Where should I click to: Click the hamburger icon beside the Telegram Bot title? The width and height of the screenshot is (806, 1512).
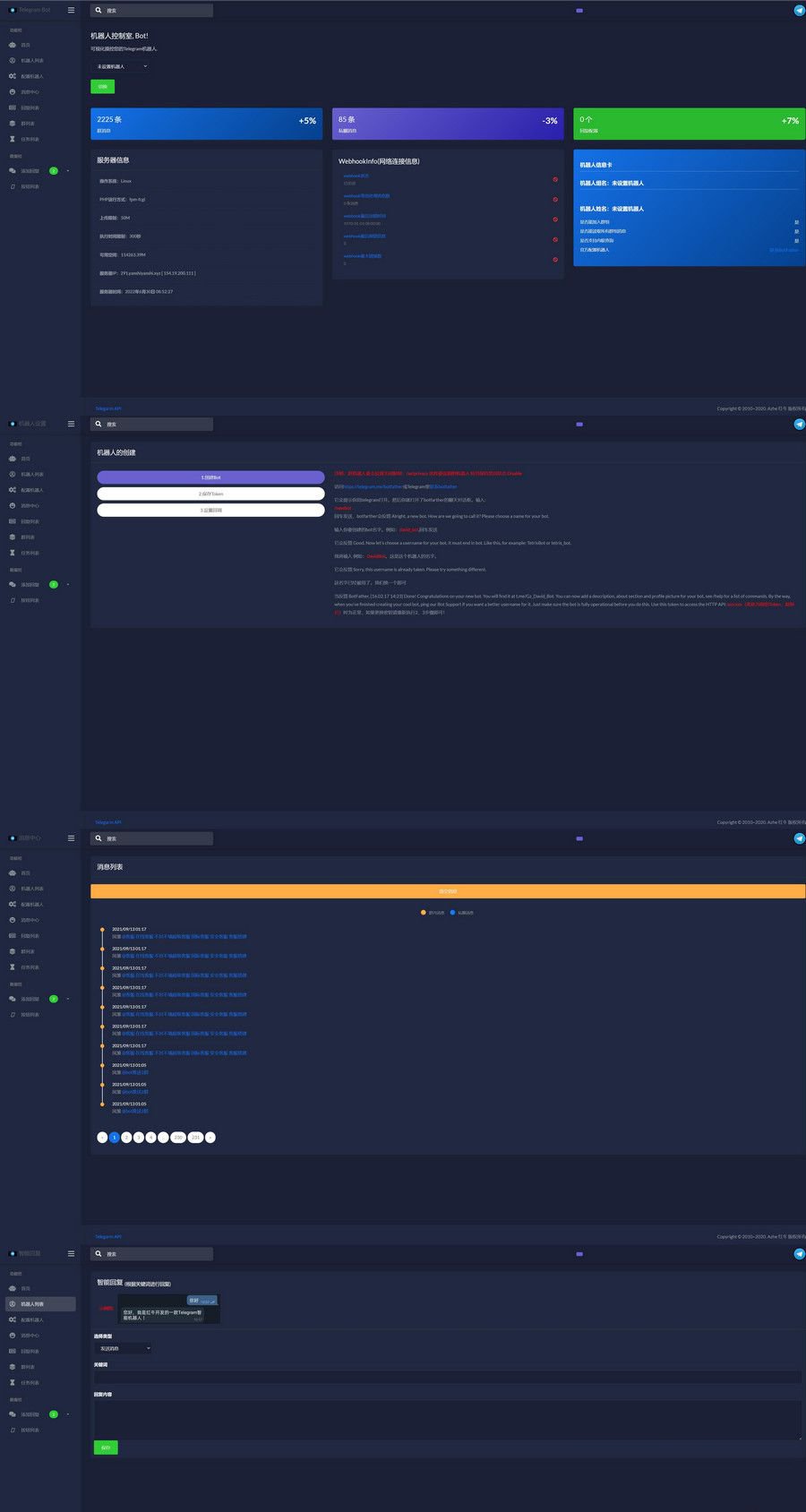[x=71, y=10]
